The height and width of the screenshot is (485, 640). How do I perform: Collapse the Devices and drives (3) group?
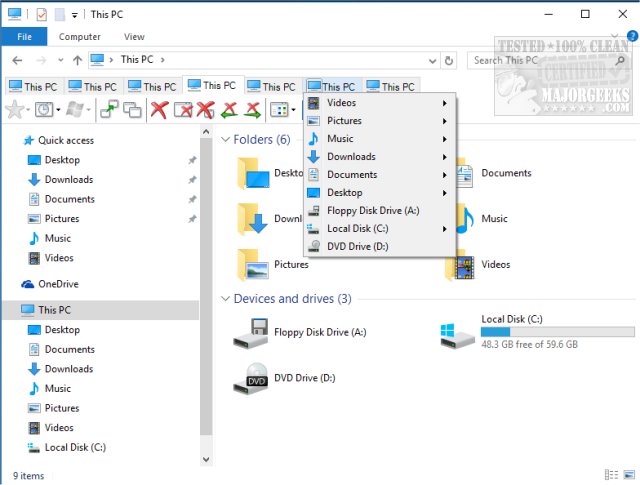coord(225,299)
